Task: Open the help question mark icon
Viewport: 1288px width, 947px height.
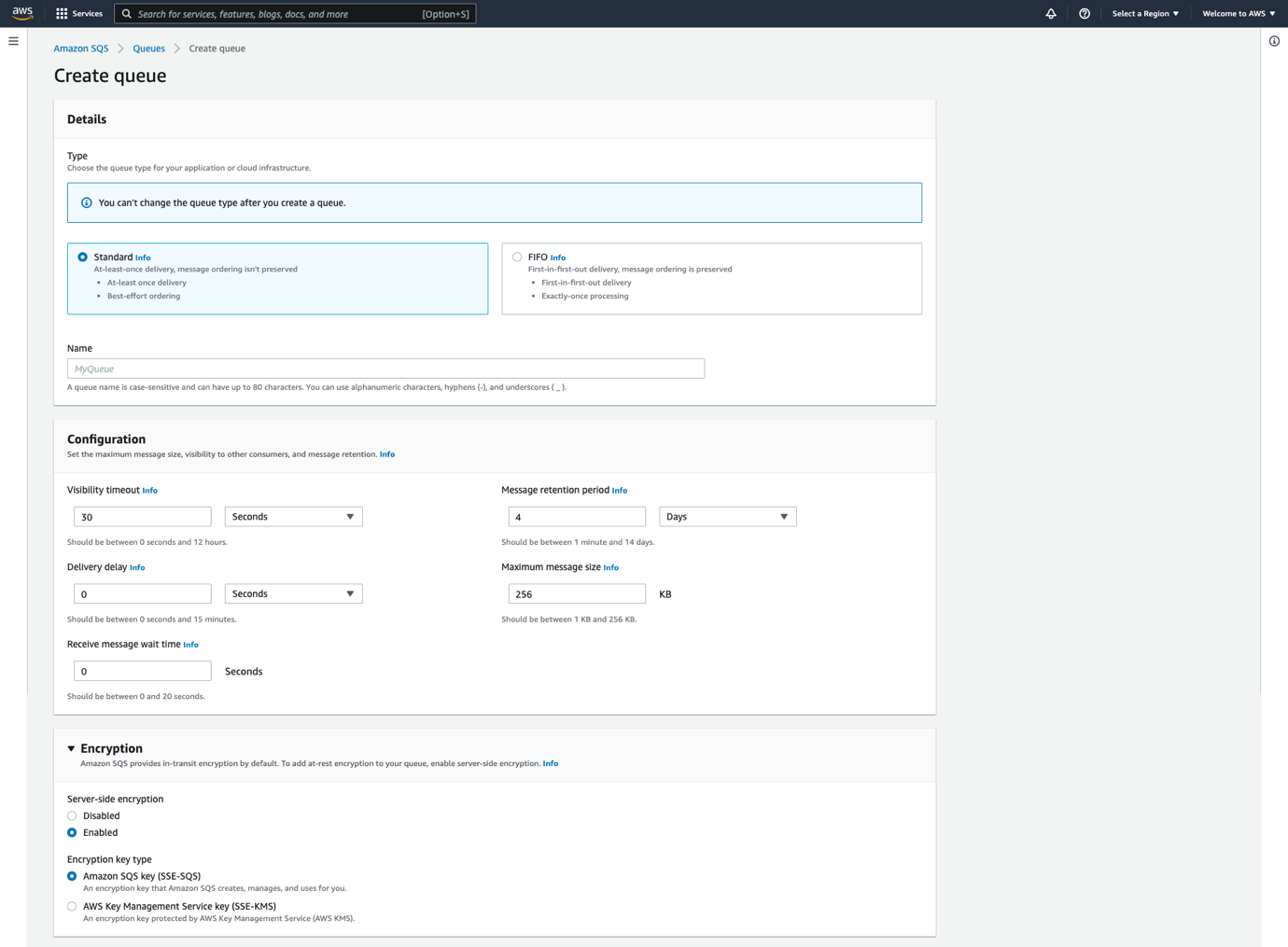Action: click(x=1085, y=14)
